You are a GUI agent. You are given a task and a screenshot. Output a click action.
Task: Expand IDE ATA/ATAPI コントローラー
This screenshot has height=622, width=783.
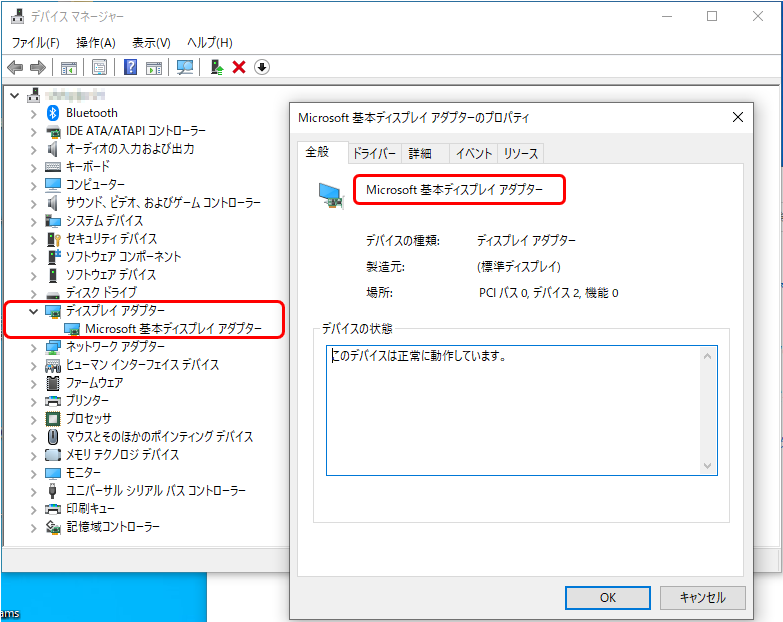33,132
